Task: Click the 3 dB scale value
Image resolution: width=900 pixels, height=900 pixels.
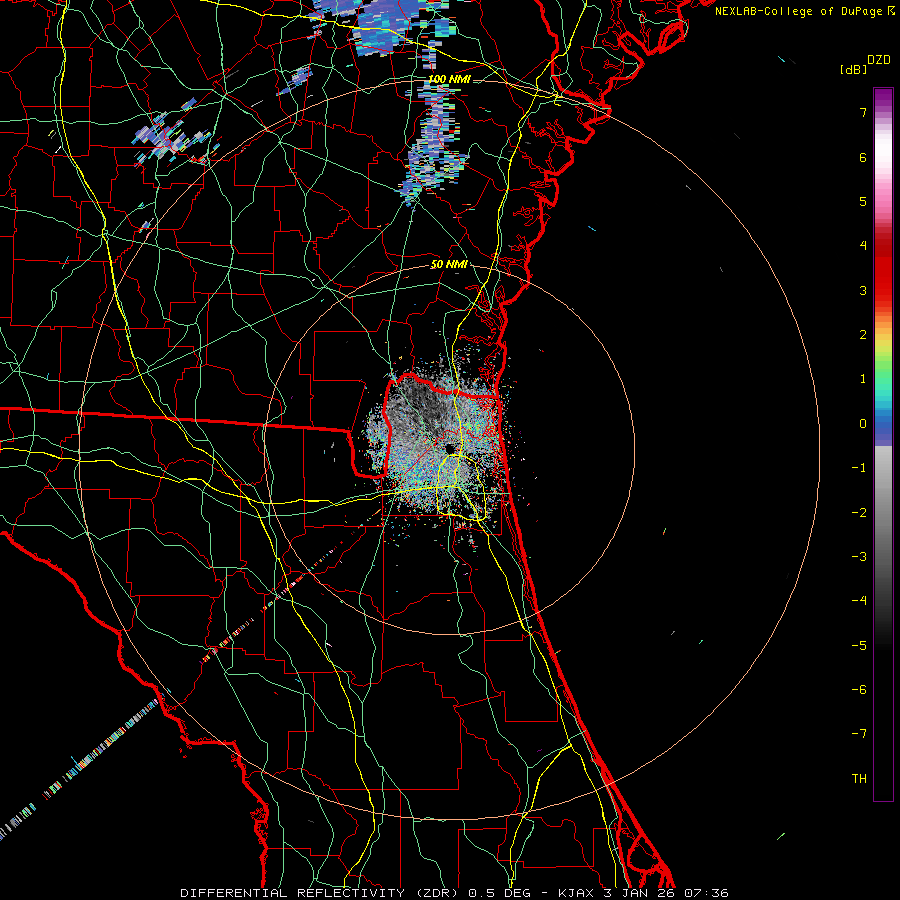Action: click(863, 290)
